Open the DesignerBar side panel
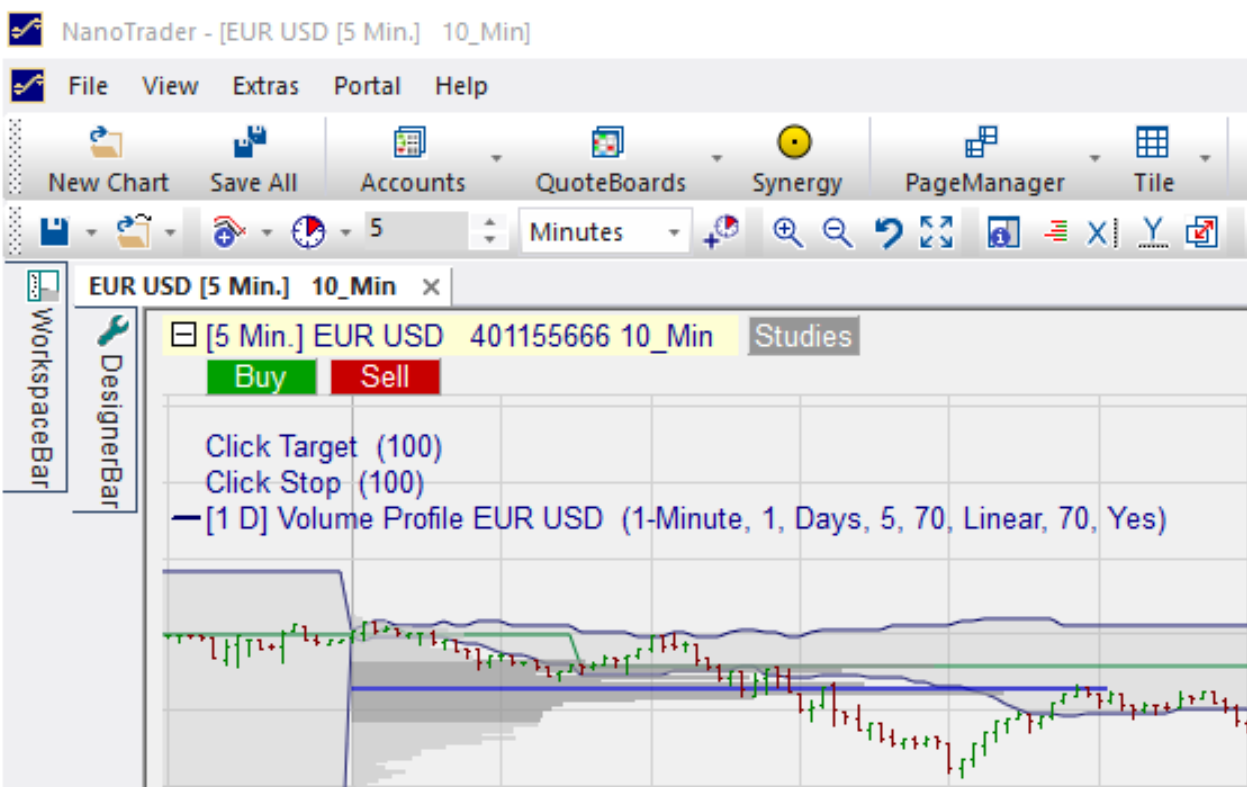The width and height of the screenshot is (1247, 787). (109, 412)
